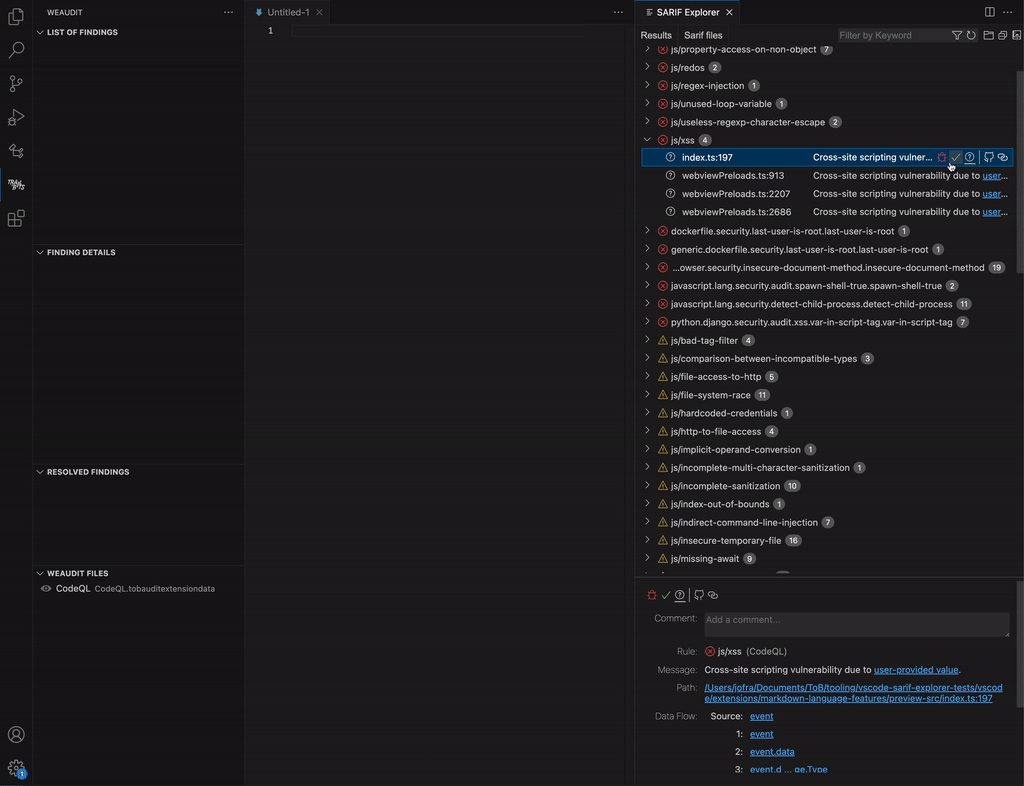Select the SARIF Explorer tab
Image resolution: width=1024 pixels, height=786 pixels.
point(688,12)
